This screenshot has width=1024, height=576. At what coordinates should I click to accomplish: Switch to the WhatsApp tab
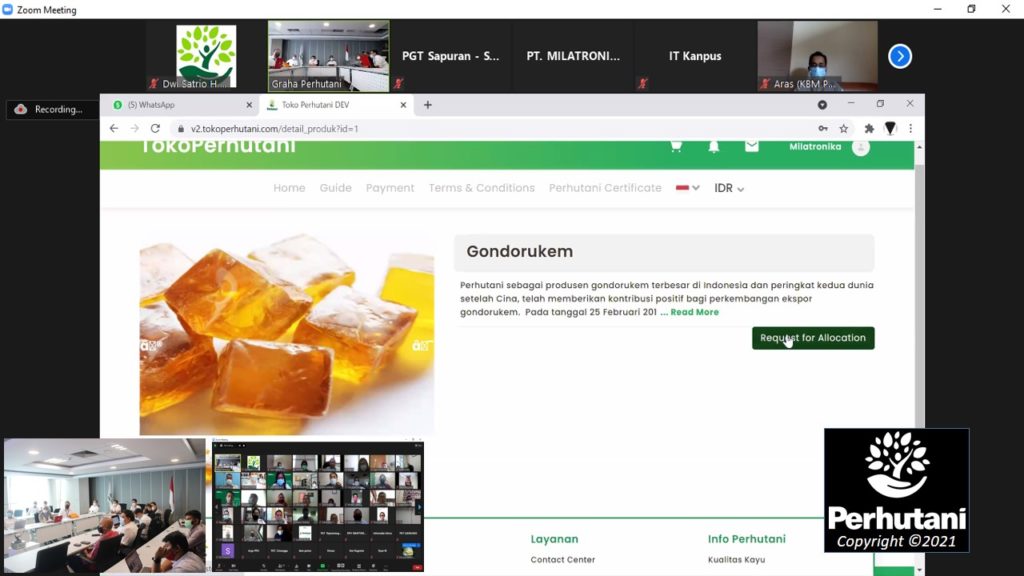180,104
